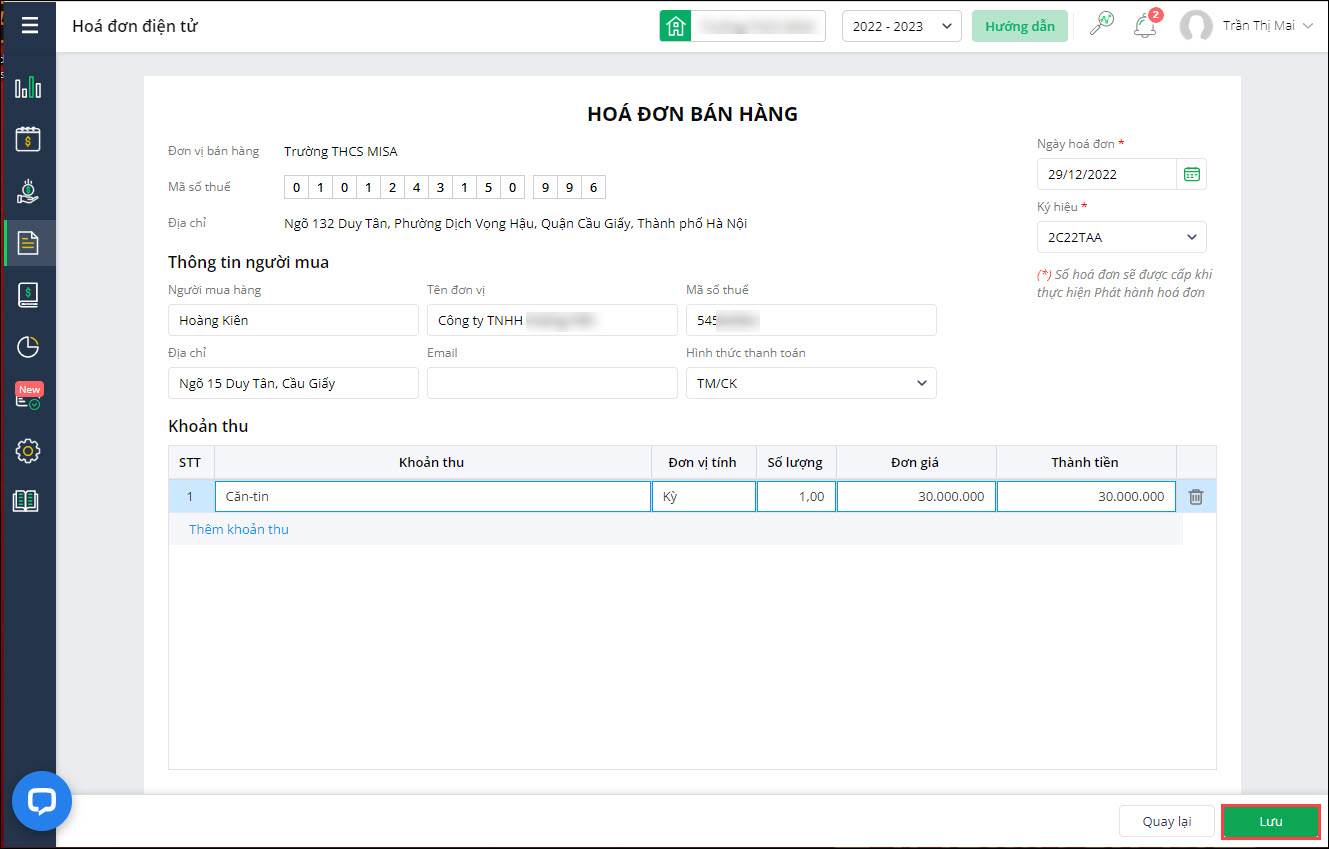
Task: Click the seller address Ngõ 132 Duy Tân
Action: (515, 223)
